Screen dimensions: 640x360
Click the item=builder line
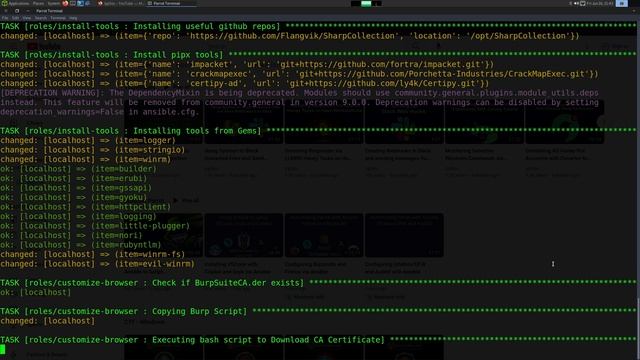tap(78, 169)
